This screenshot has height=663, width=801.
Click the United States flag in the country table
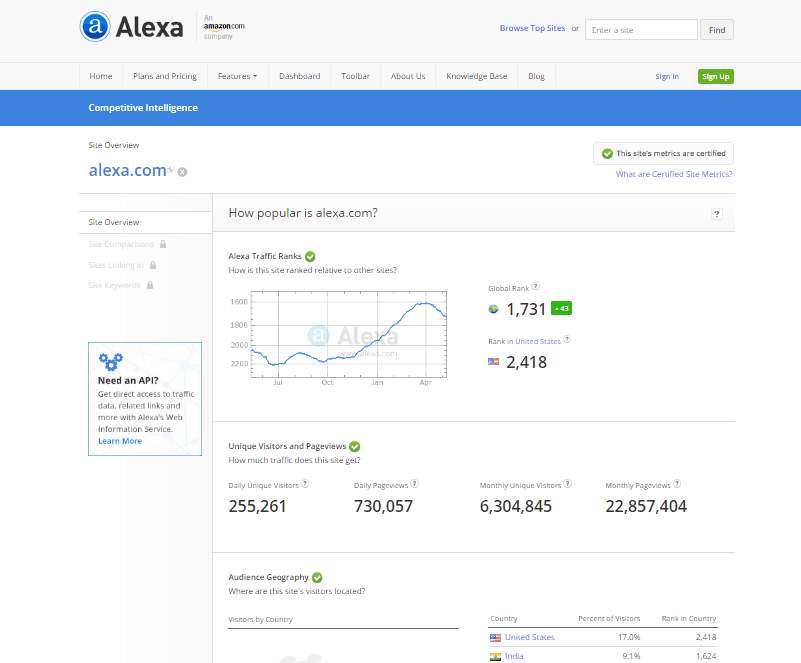coord(496,637)
